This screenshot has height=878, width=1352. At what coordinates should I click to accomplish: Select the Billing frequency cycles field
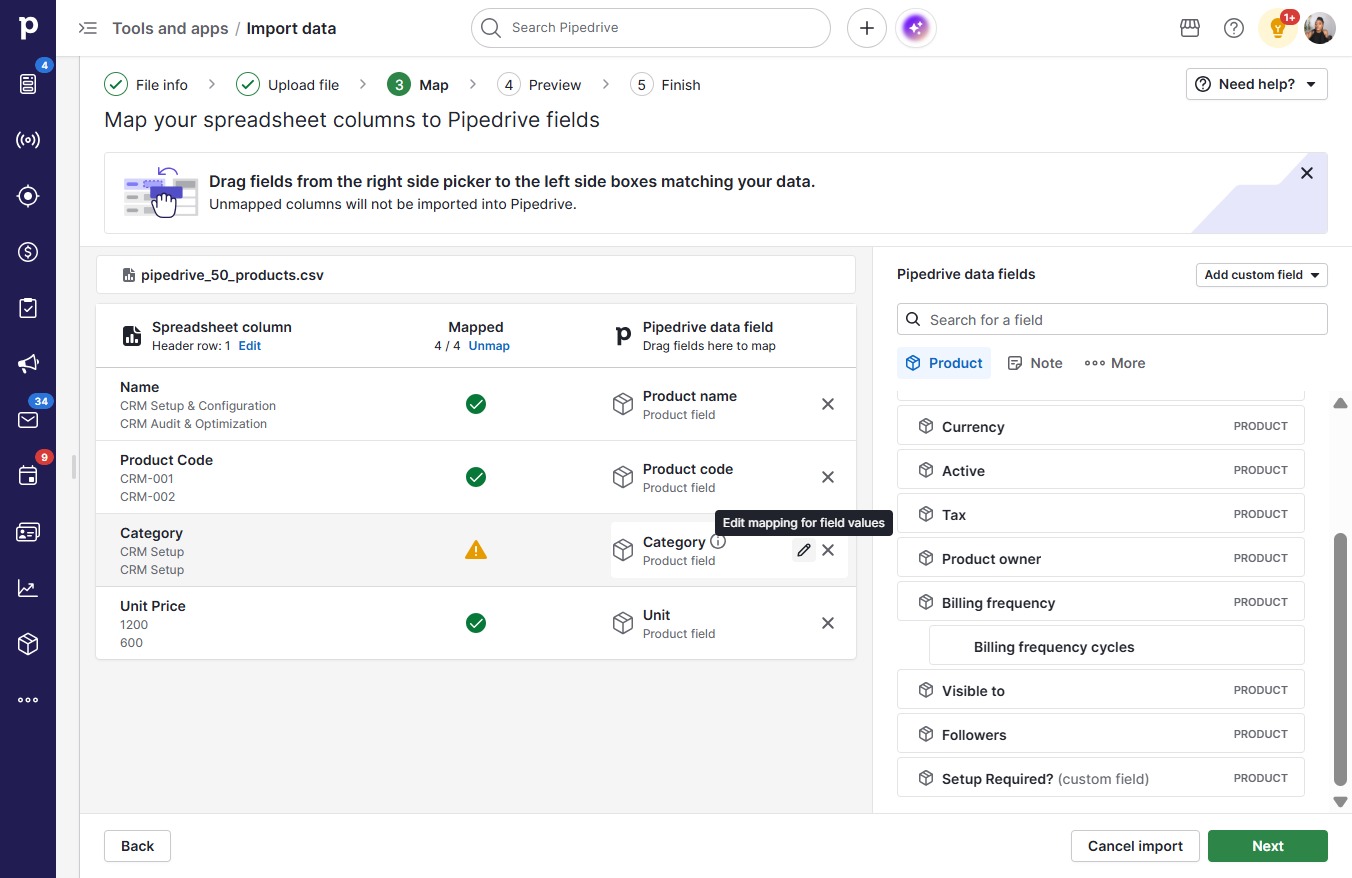(x=1117, y=647)
